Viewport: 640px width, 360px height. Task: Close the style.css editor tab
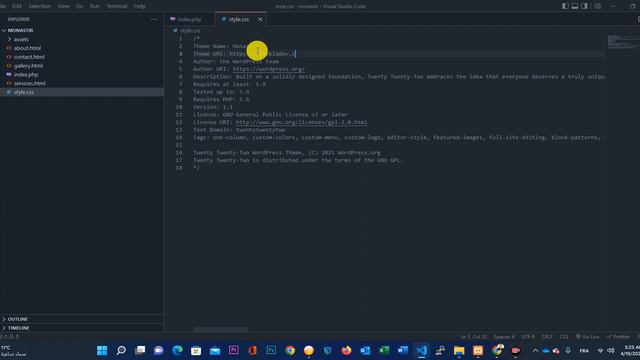pyautogui.click(x=260, y=20)
